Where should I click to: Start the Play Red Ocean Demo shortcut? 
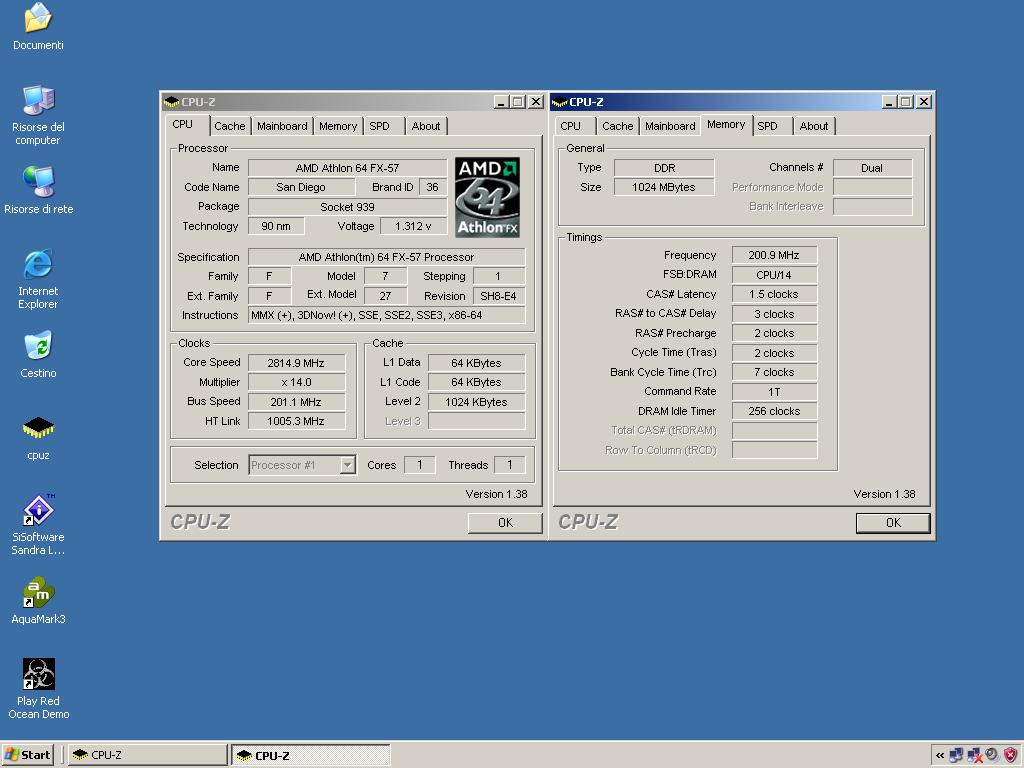[38, 675]
